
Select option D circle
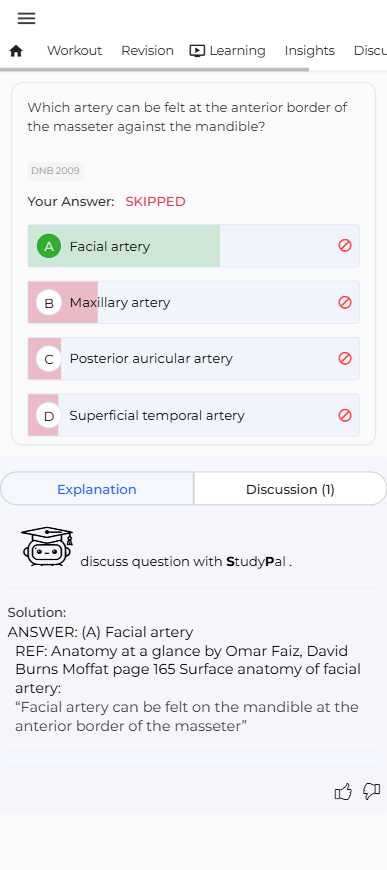[x=49, y=416]
